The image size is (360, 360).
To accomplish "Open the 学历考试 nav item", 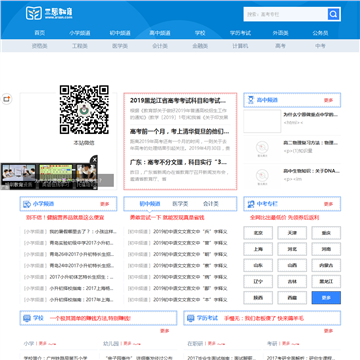I will tap(240, 33).
